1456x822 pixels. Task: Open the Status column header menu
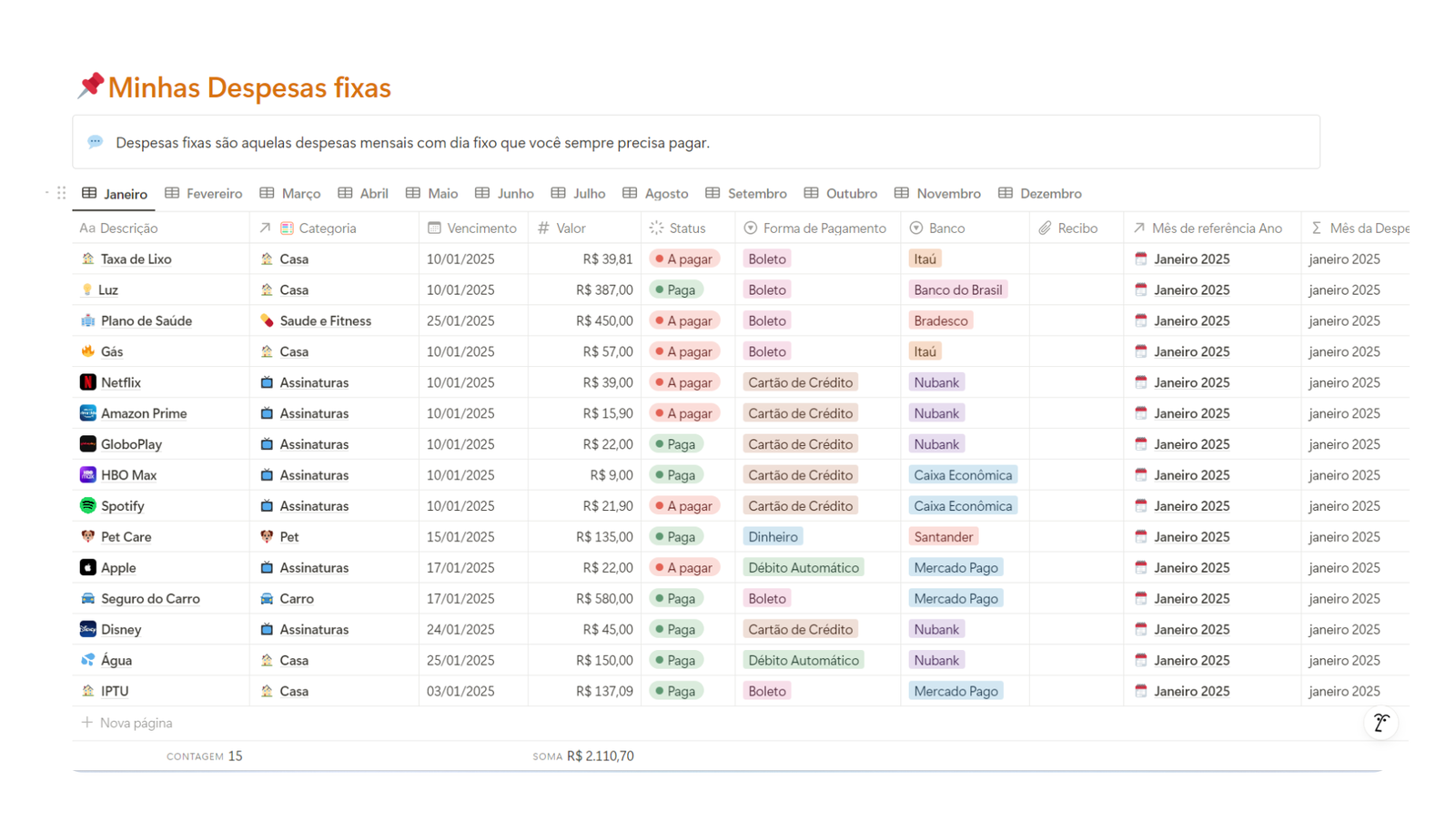coord(687,228)
